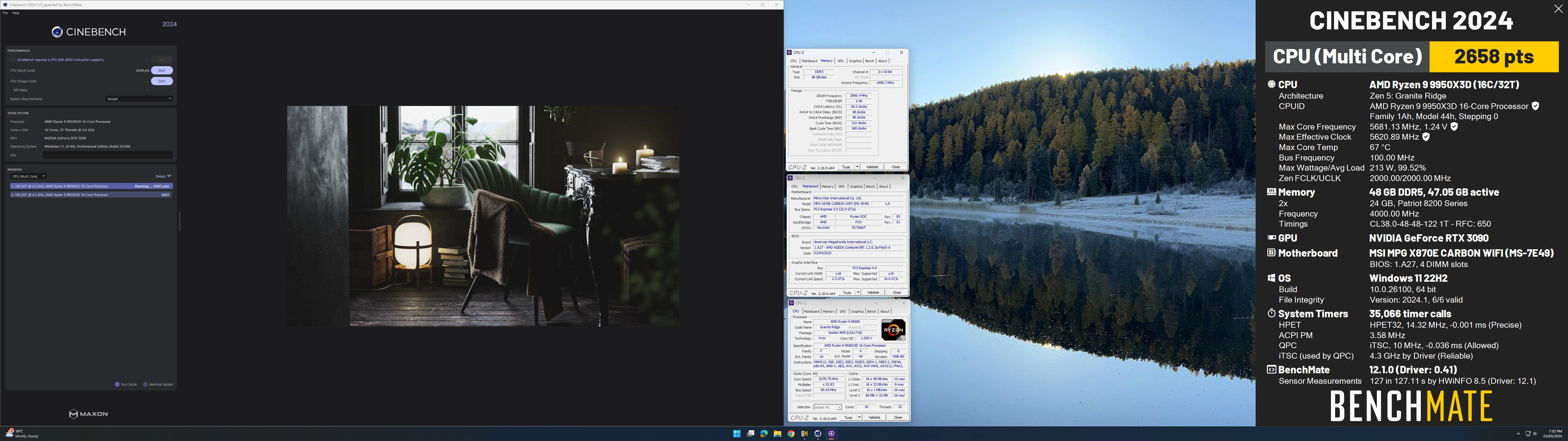
Task: Click the Core Speed 5279.75 MHz value
Action: (x=828, y=379)
